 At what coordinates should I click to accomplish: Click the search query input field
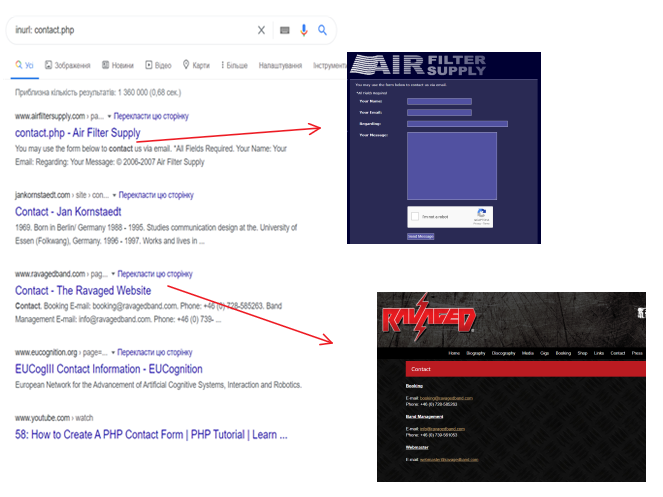(x=133, y=30)
